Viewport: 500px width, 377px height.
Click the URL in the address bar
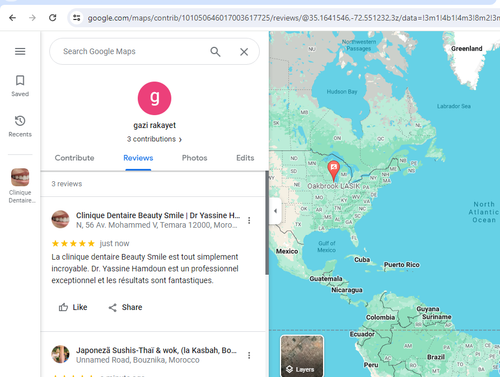pos(293,18)
